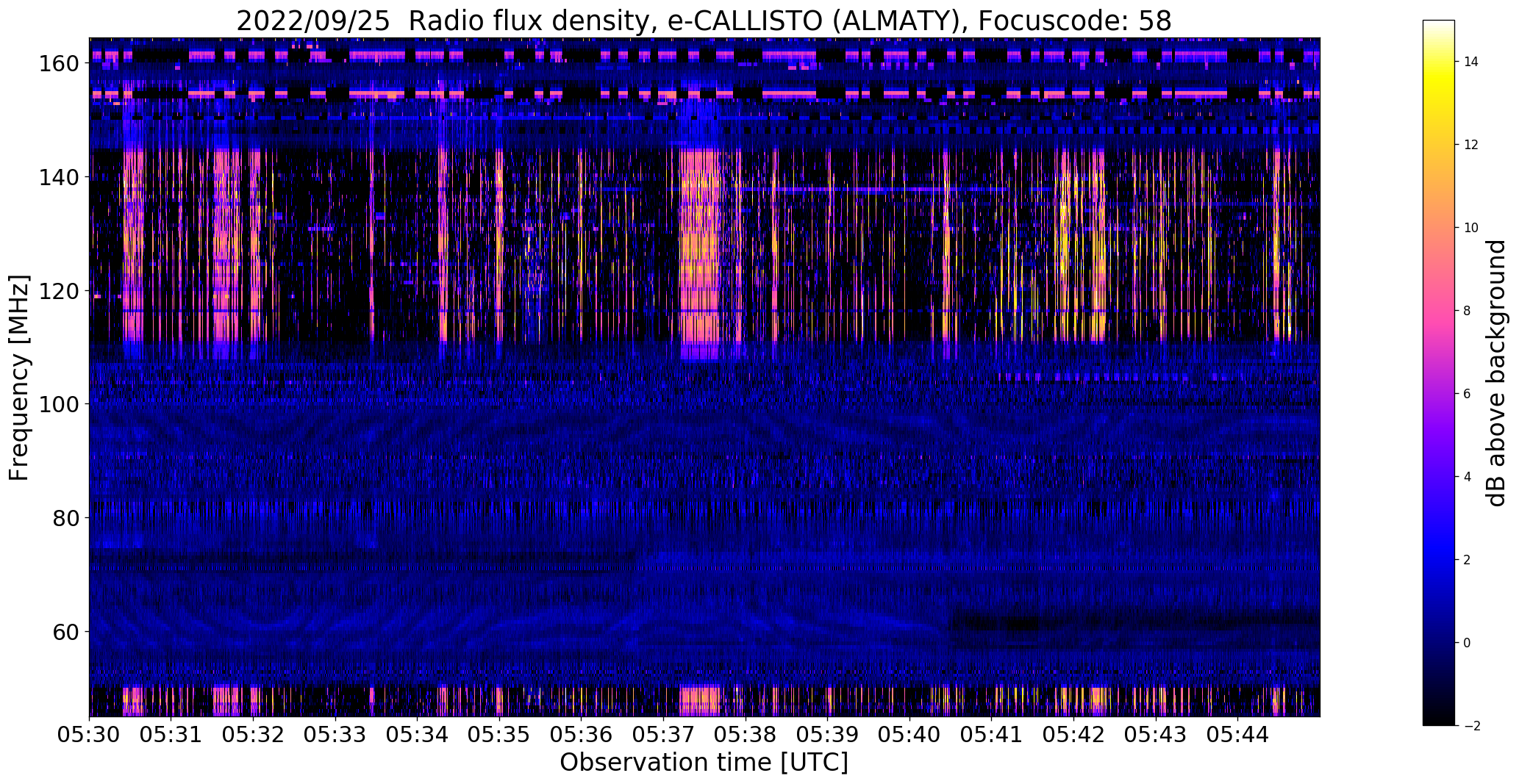
Task: Select the 0 dB colorbar tick label
Action: coord(1467,643)
